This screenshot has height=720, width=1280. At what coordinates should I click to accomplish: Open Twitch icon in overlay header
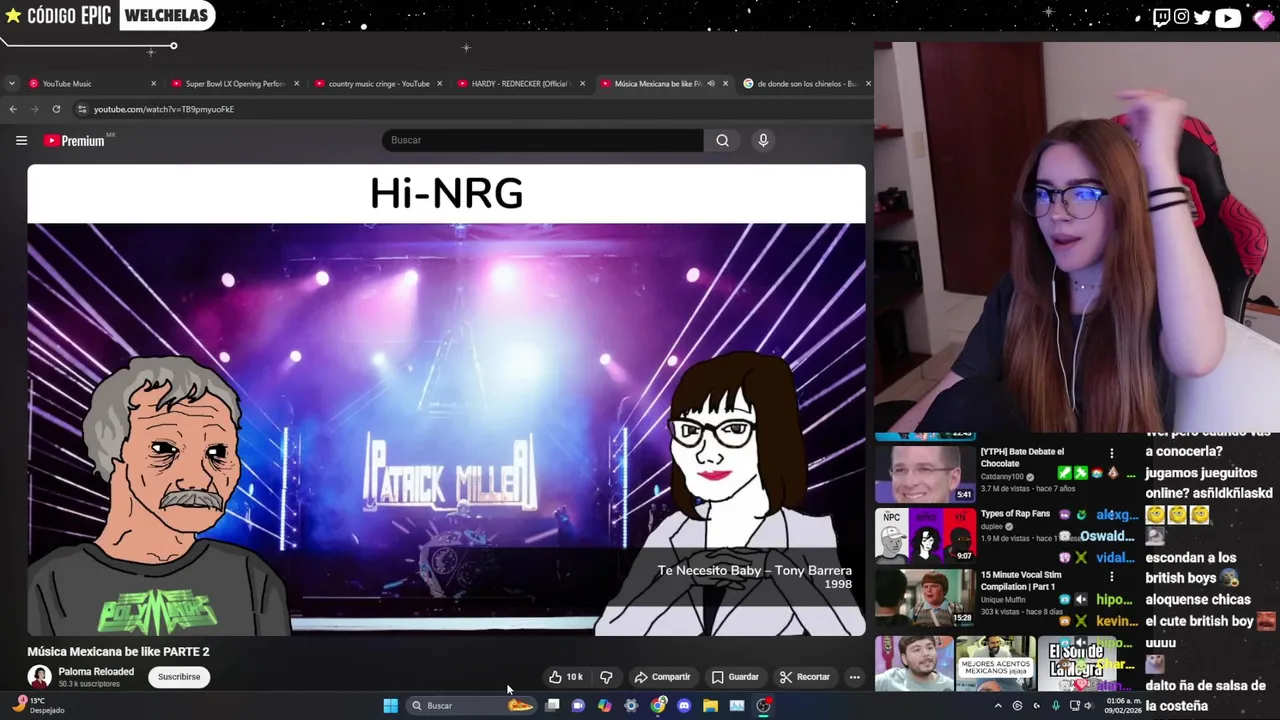pos(1161,17)
